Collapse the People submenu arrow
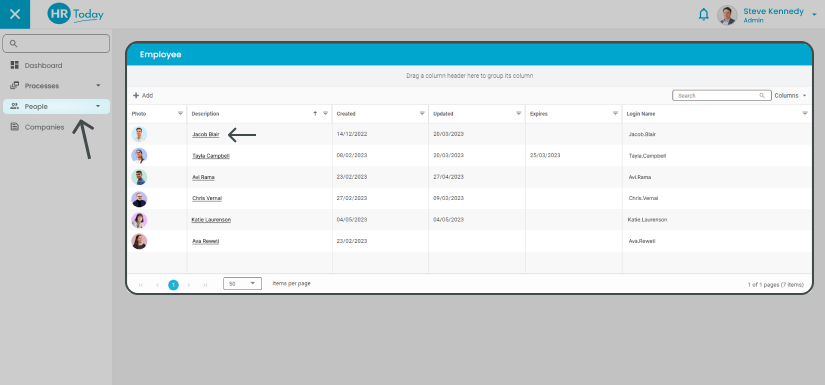 click(98, 106)
